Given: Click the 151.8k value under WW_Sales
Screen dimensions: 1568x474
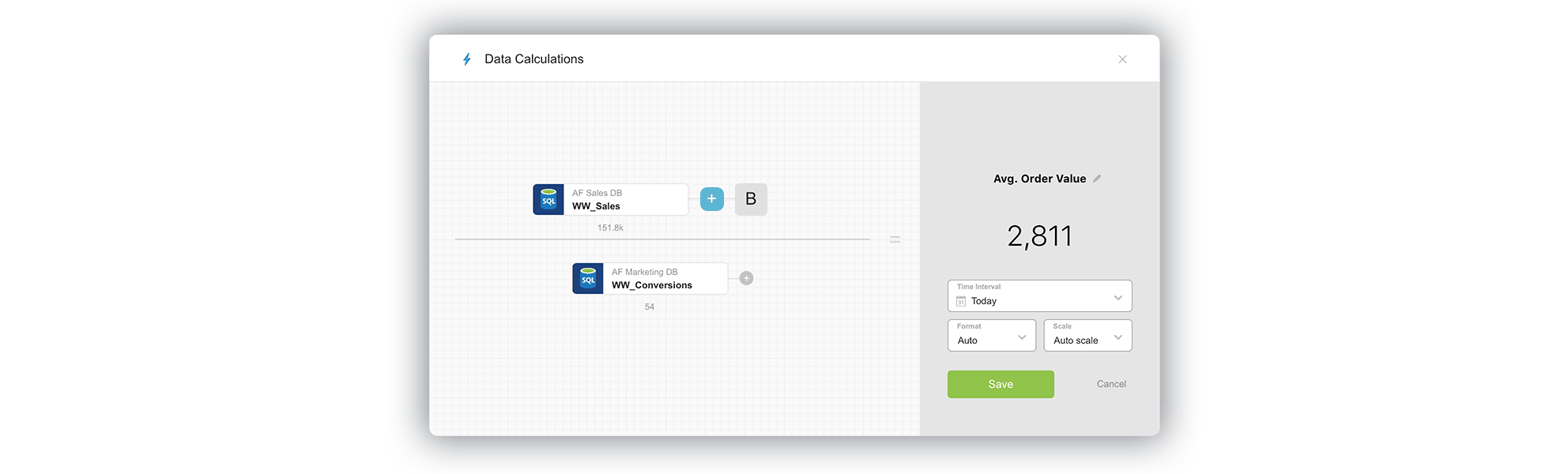Looking at the screenshot, I should coord(610,228).
